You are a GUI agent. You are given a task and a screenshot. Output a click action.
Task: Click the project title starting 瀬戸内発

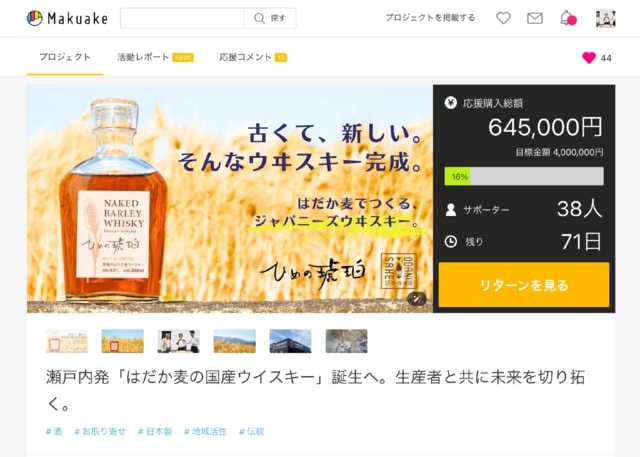316,390
